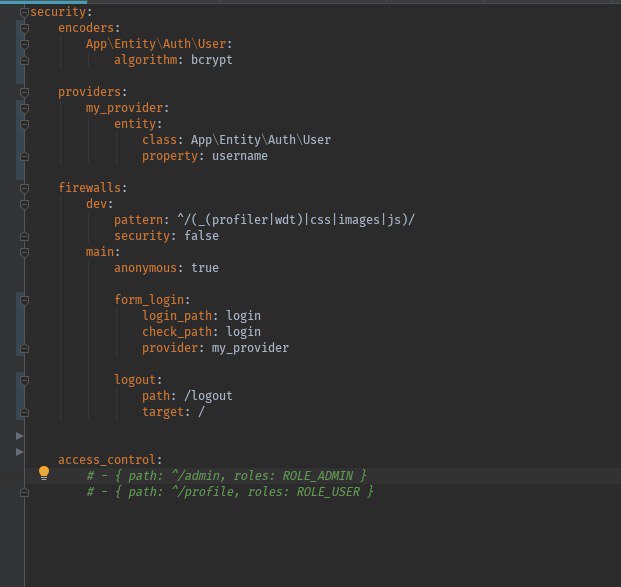Image resolution: width=621 pixels, height=587 pixels.
Task: Click the '/logout' path value
Action: (x=208, y=396)
